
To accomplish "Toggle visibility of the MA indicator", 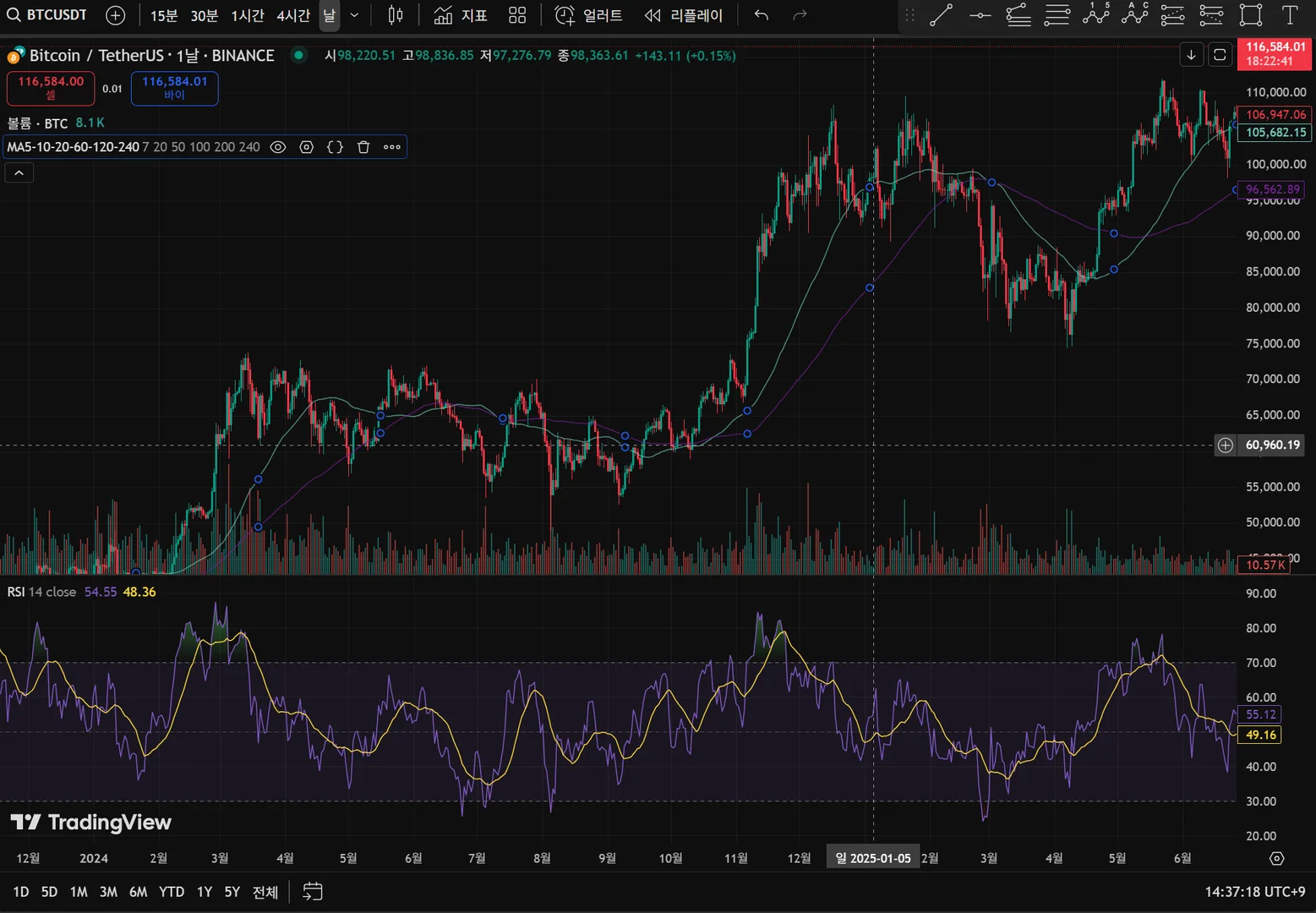I will coord(277,147).
